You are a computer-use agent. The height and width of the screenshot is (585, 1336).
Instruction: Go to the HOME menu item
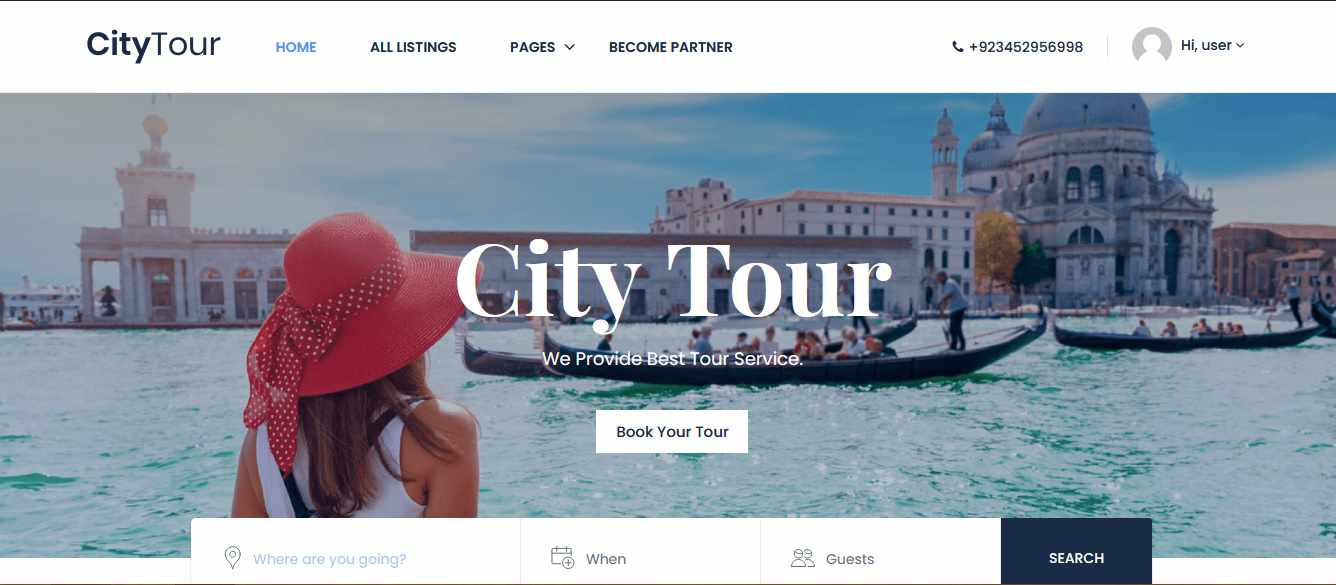pos(296,47)
